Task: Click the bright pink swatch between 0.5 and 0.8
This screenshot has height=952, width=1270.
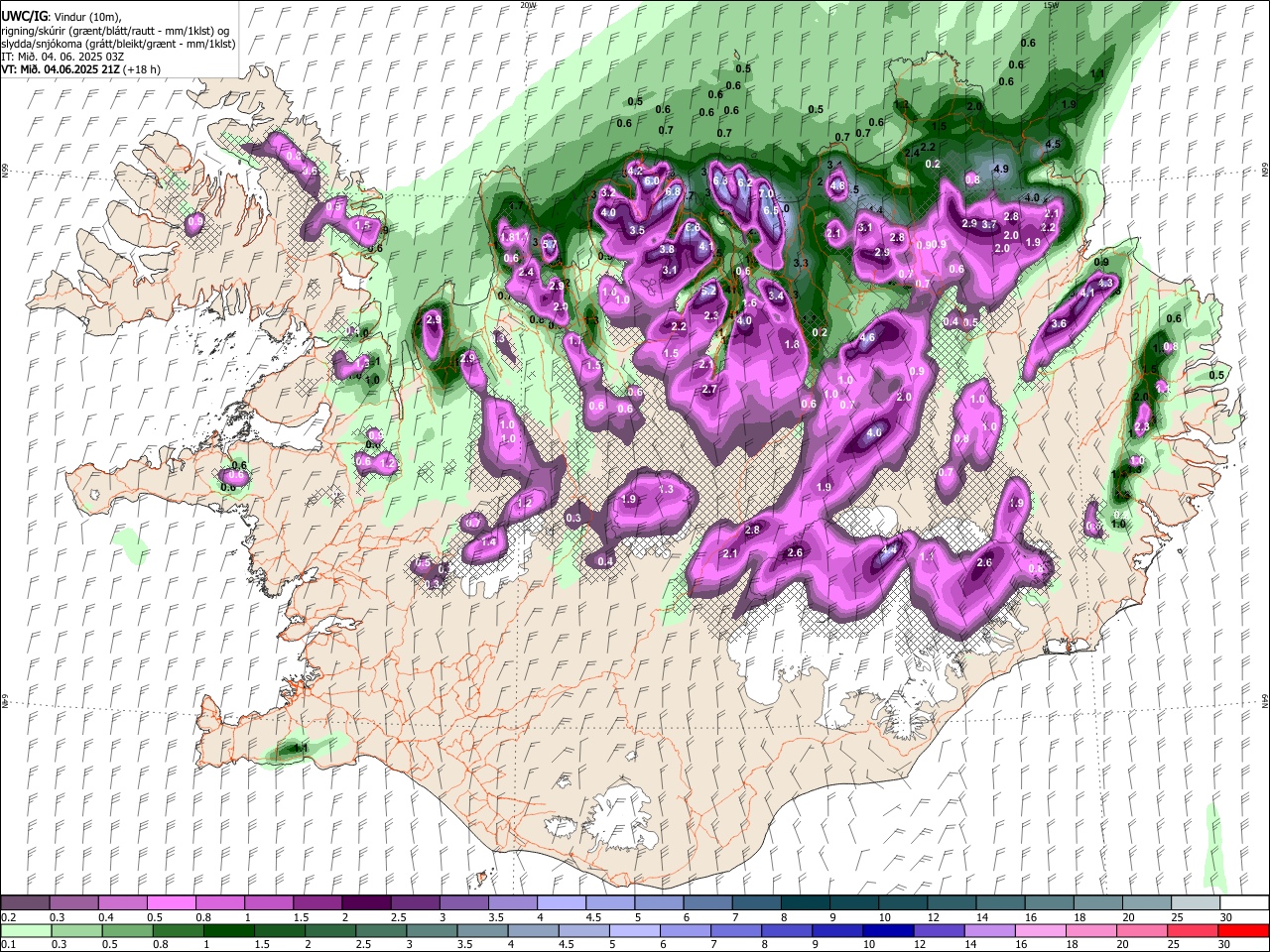Action: pyautogui.click(x=171, y=903)
